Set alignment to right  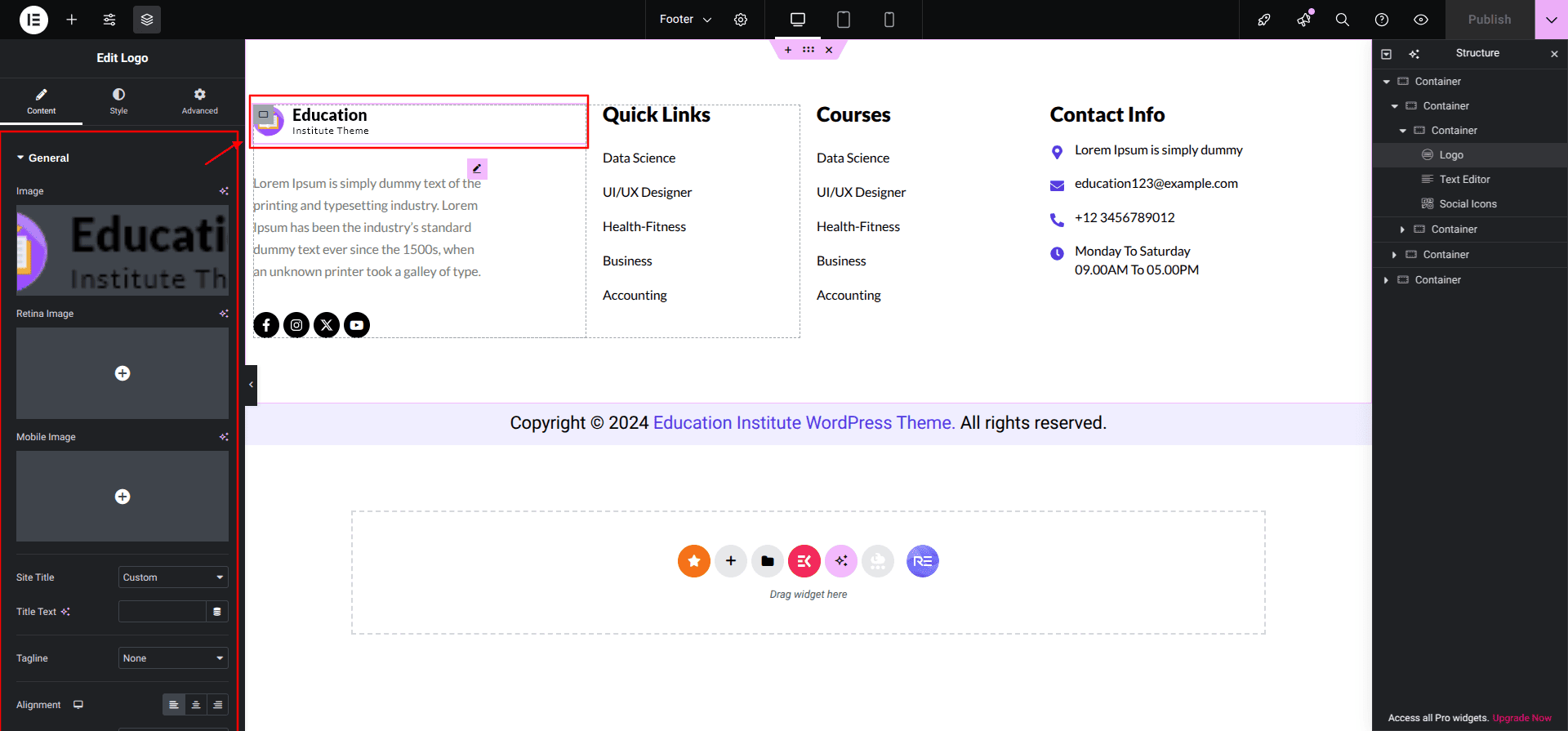click(x=218, y=705)
